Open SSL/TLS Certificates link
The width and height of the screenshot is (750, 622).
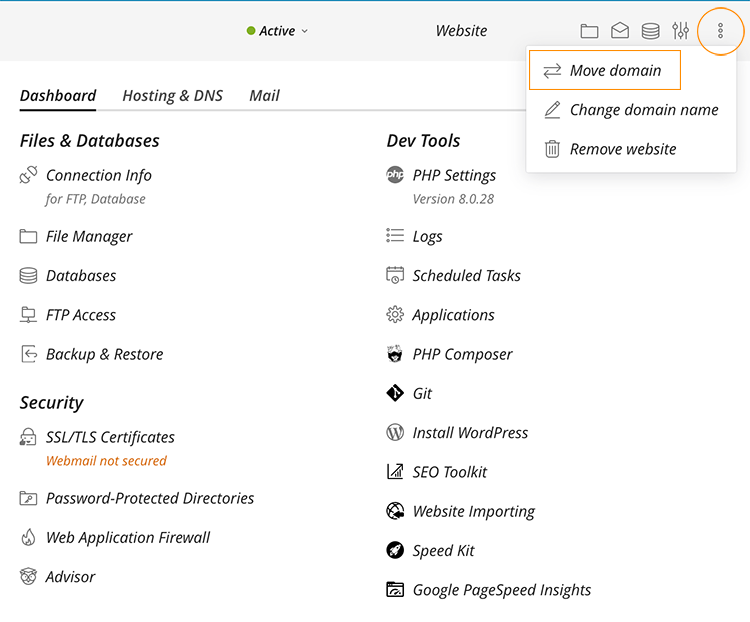[110, 437]
